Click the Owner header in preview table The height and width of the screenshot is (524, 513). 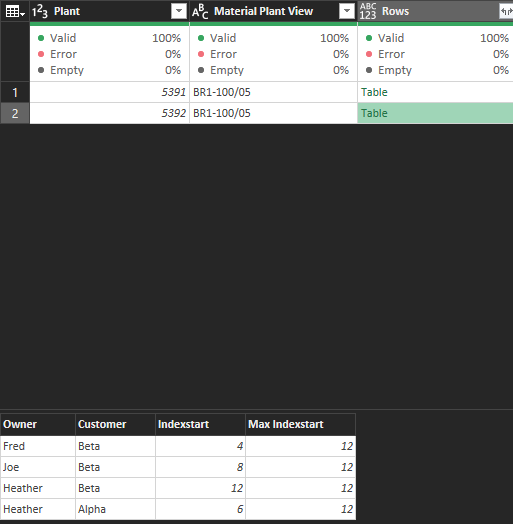point(38,424)
